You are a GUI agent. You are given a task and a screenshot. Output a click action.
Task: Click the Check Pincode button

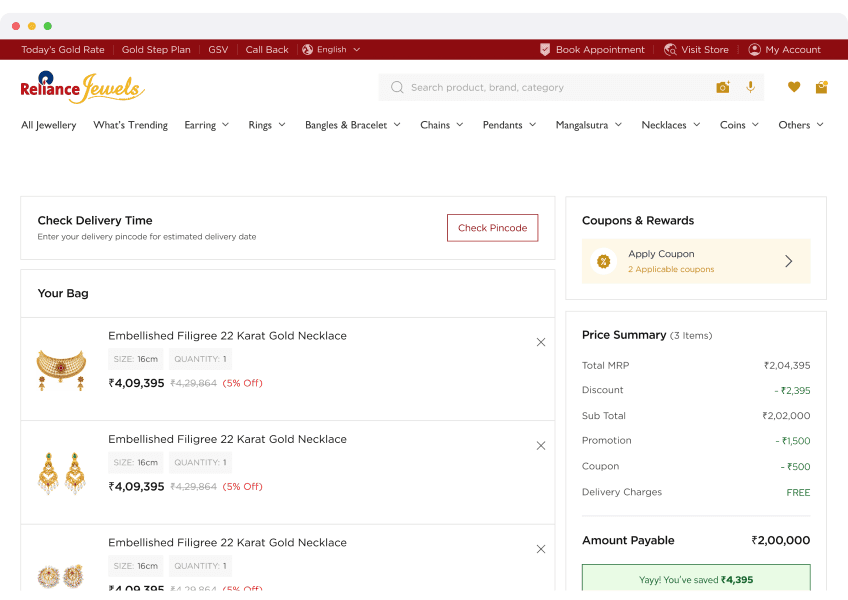click(x=492, y=228)
